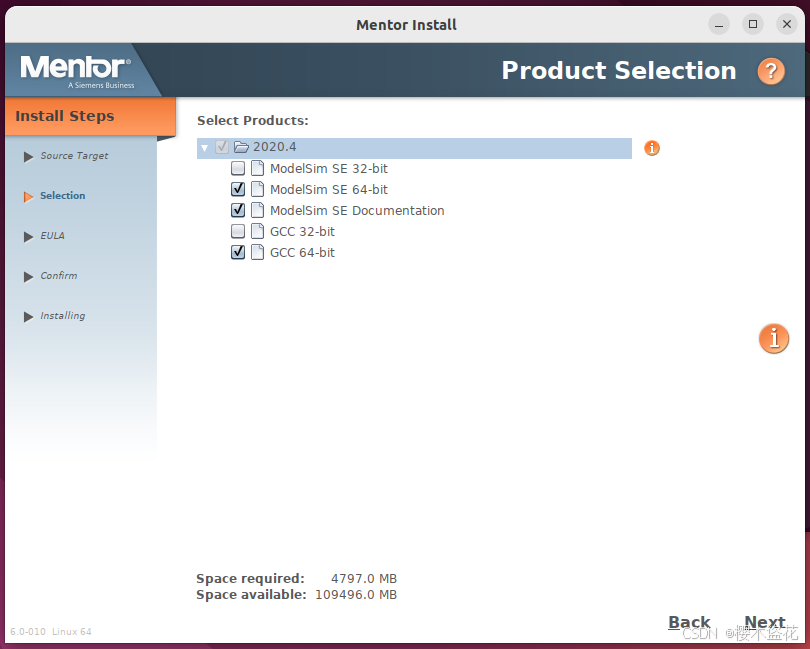This screenshot has width=810, height=649.
Task: Uncheck the ModelSim SE 64-bit checkbox
Action: click(x=238, y=190)
